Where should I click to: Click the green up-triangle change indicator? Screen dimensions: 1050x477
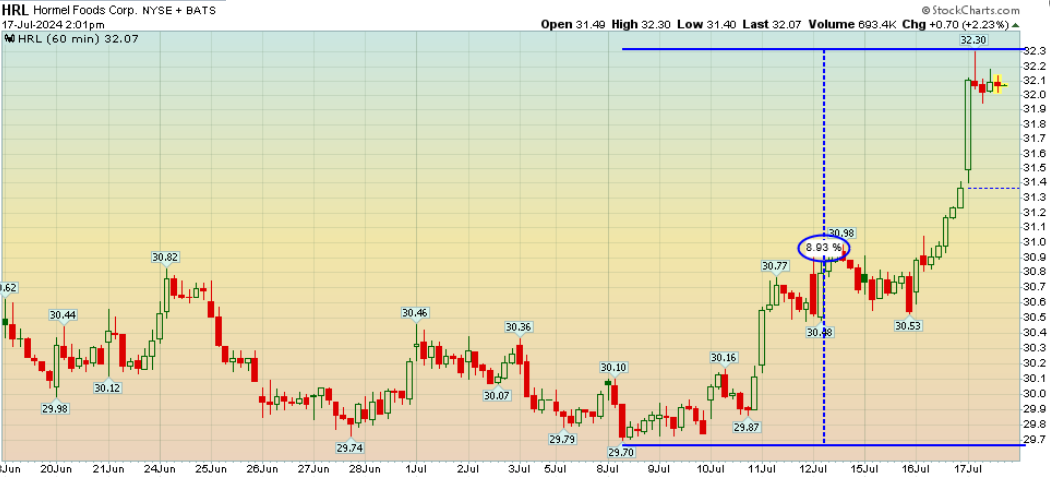pos(1017,25)
